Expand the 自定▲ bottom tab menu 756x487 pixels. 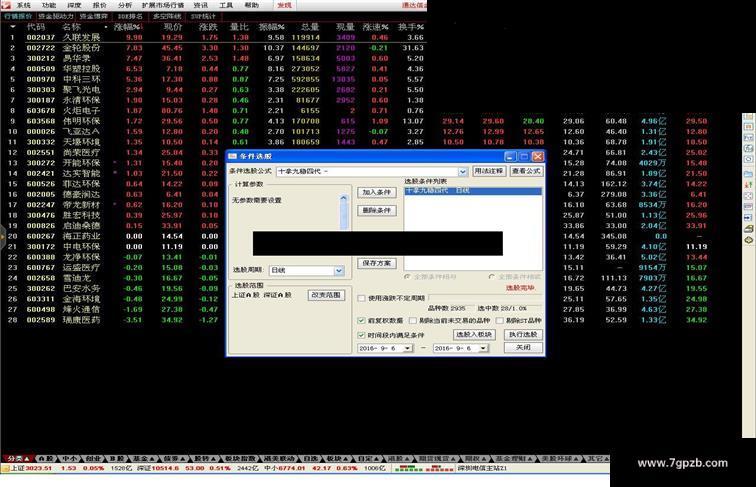(369, 458)
